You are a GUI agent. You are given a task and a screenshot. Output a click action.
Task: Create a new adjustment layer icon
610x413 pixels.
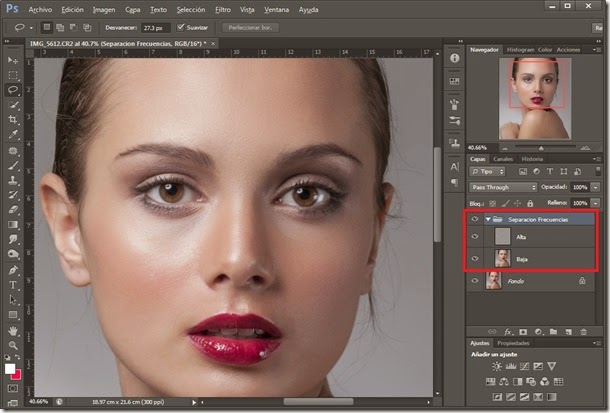[x=538, y=332]
